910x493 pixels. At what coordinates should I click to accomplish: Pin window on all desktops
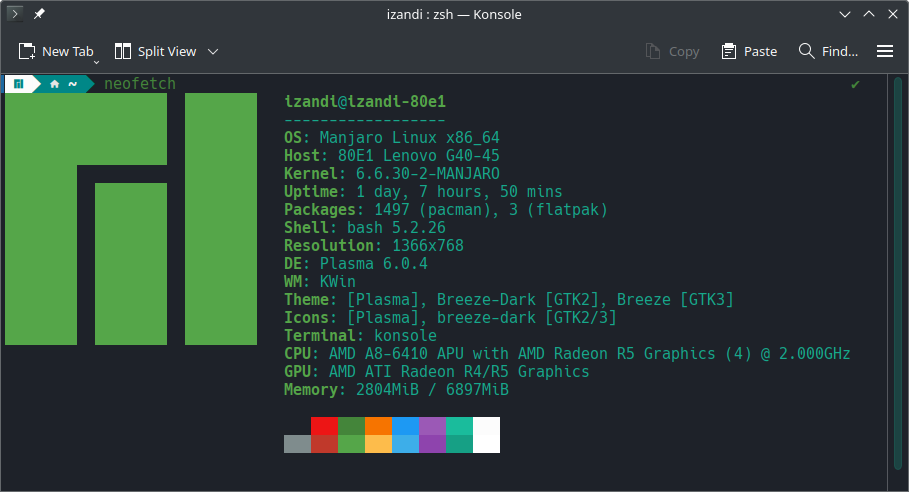pos(39,13)
